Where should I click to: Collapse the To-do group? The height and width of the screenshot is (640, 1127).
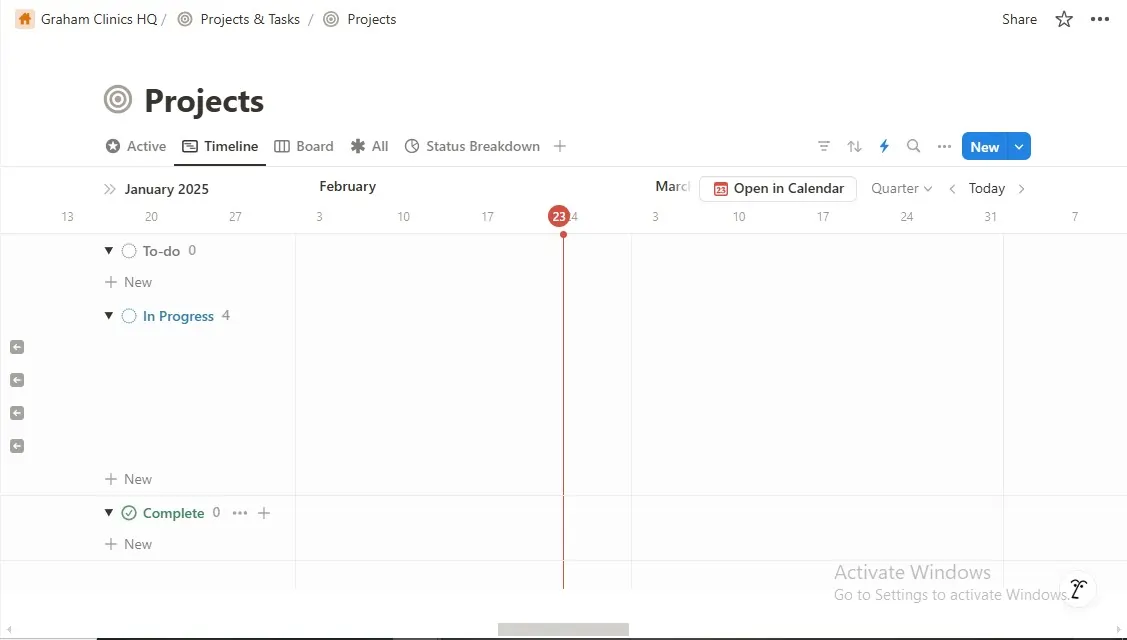tap(109, 251)
